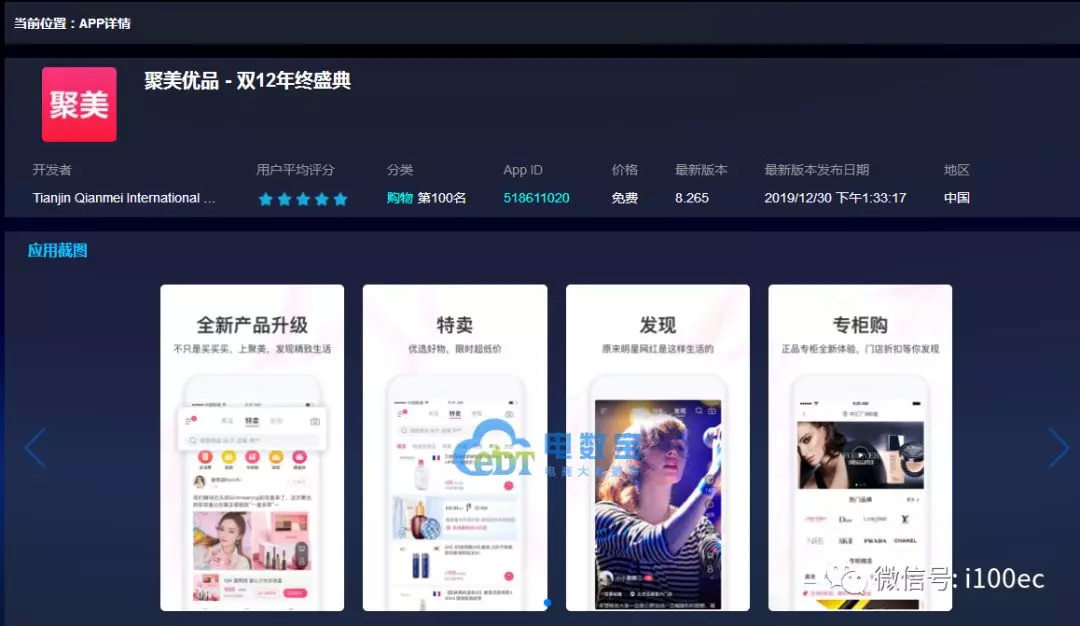Click the app title 聚美优品 - 双12年终盛典
This screenshot has height=626, width=1080.
(247, 81)
